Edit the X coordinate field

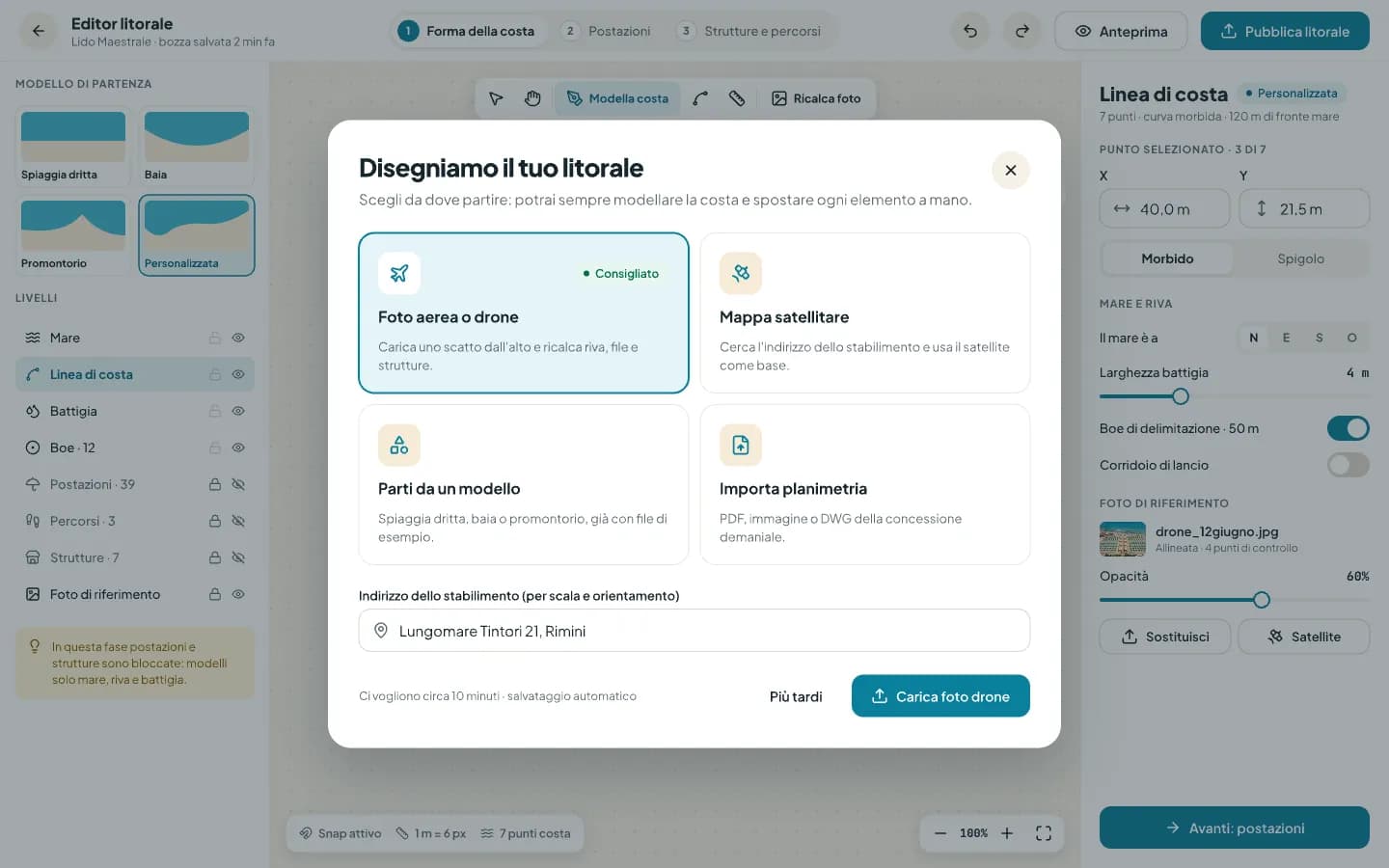point(1165,208)
